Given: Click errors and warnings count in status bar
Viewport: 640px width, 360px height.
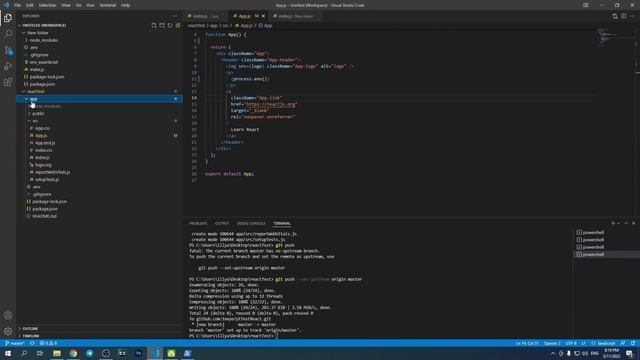Looking at the screenshot, I should pos(48,343).
